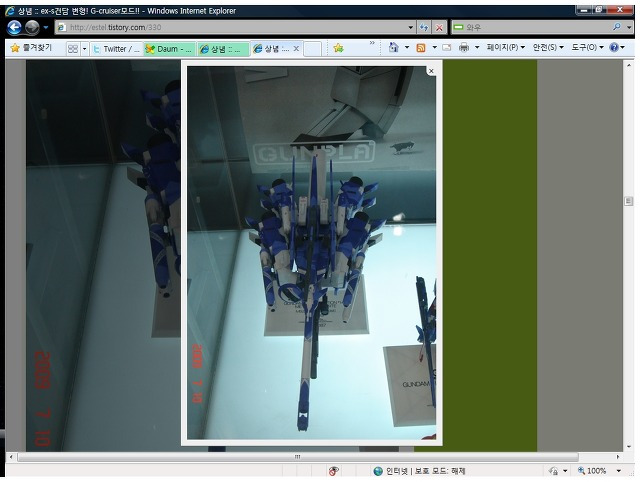Click the status bar security lock icon
640x482 pixels.
click(553, 471)
